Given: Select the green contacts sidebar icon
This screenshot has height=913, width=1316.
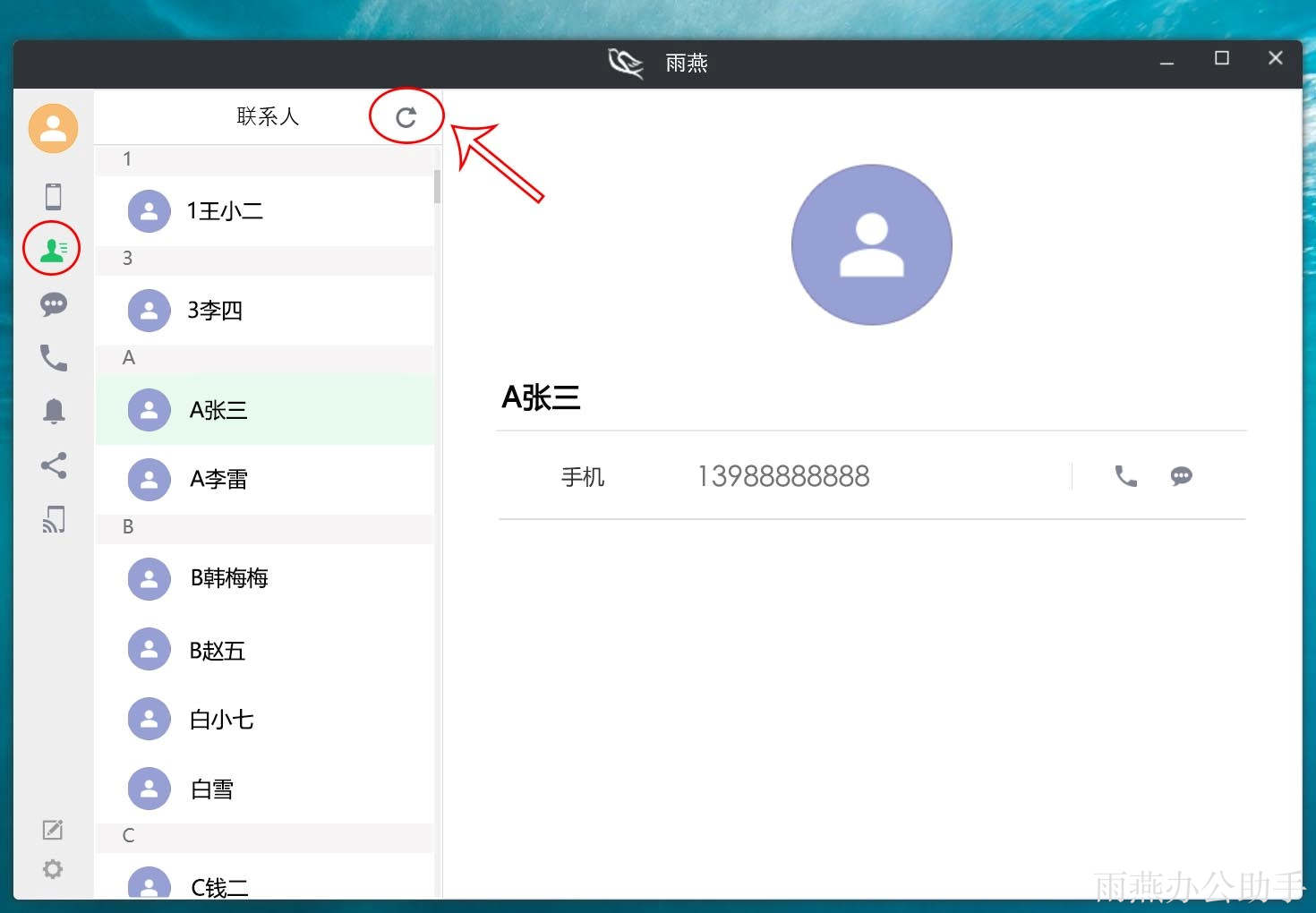Looking at the screenshot, I should 53,249.
